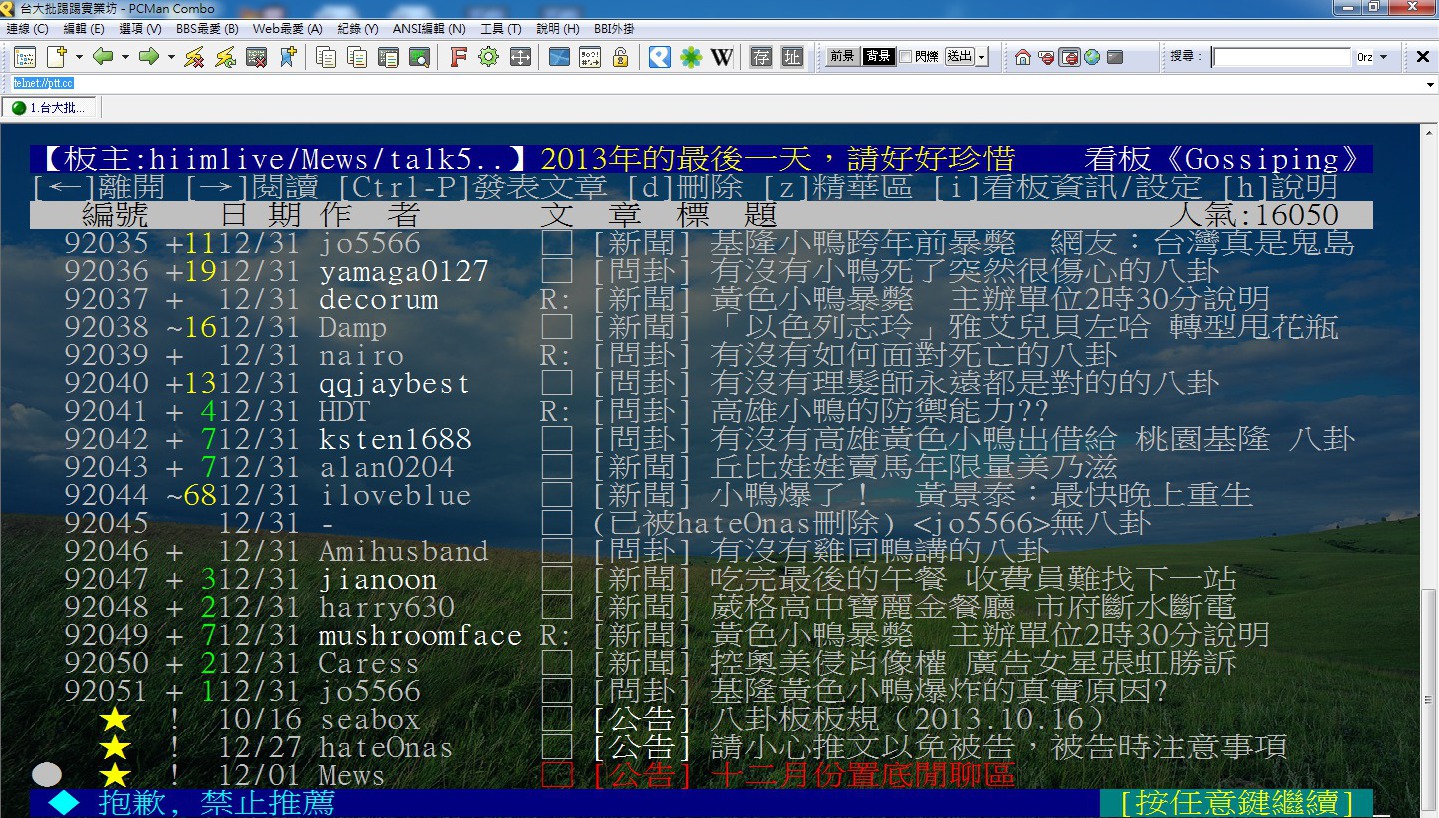Click the green back arrow icon

[x=102, y=57]
